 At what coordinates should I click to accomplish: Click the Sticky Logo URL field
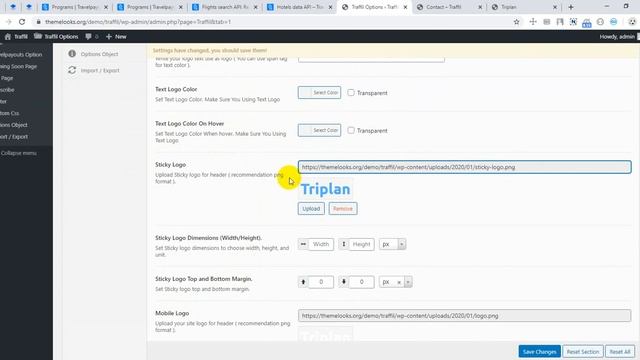(464, 167)
